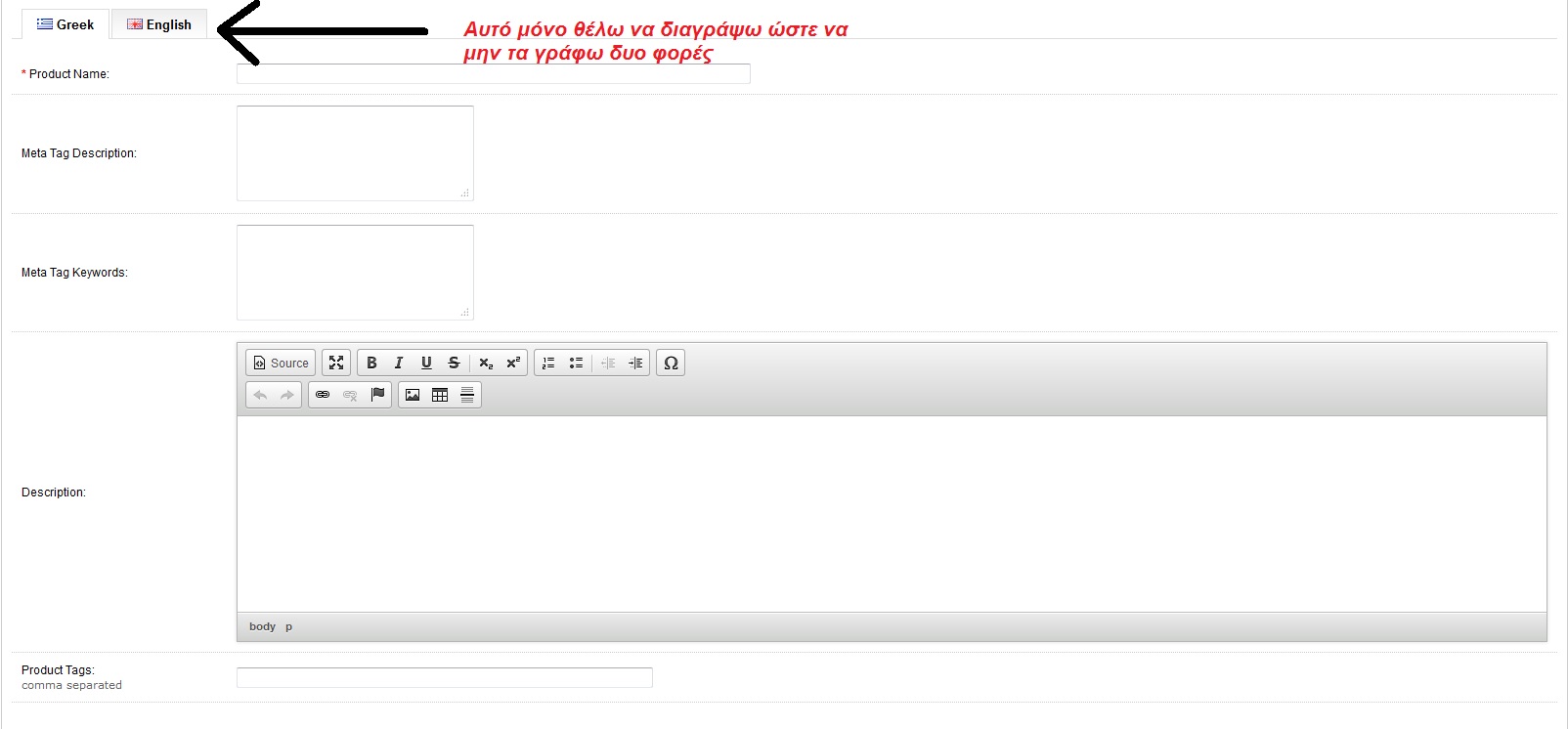Click the 'comma separated' hint text

pyautogui.click(x=71, y=685)
